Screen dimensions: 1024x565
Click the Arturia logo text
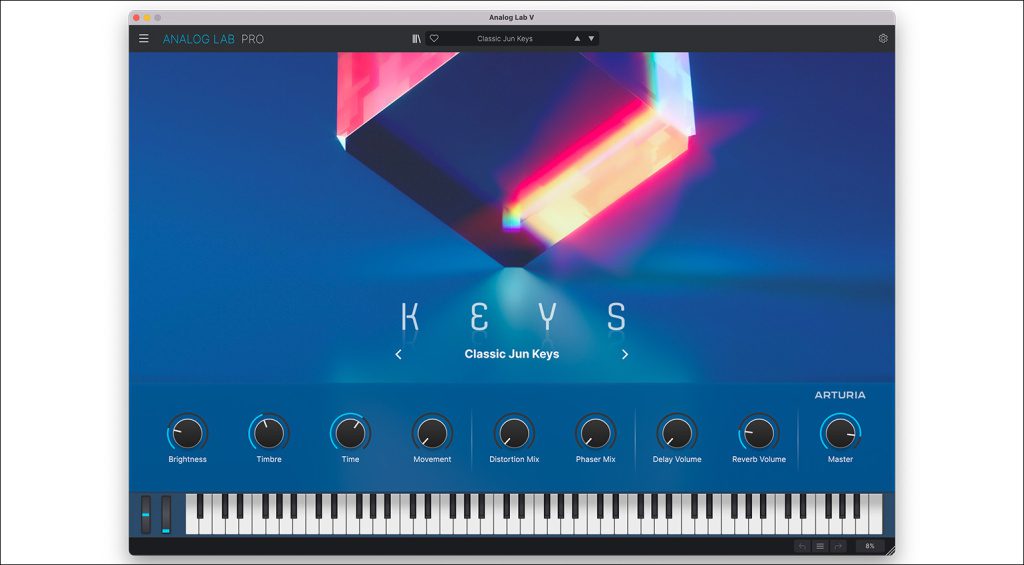coord(840,395)
